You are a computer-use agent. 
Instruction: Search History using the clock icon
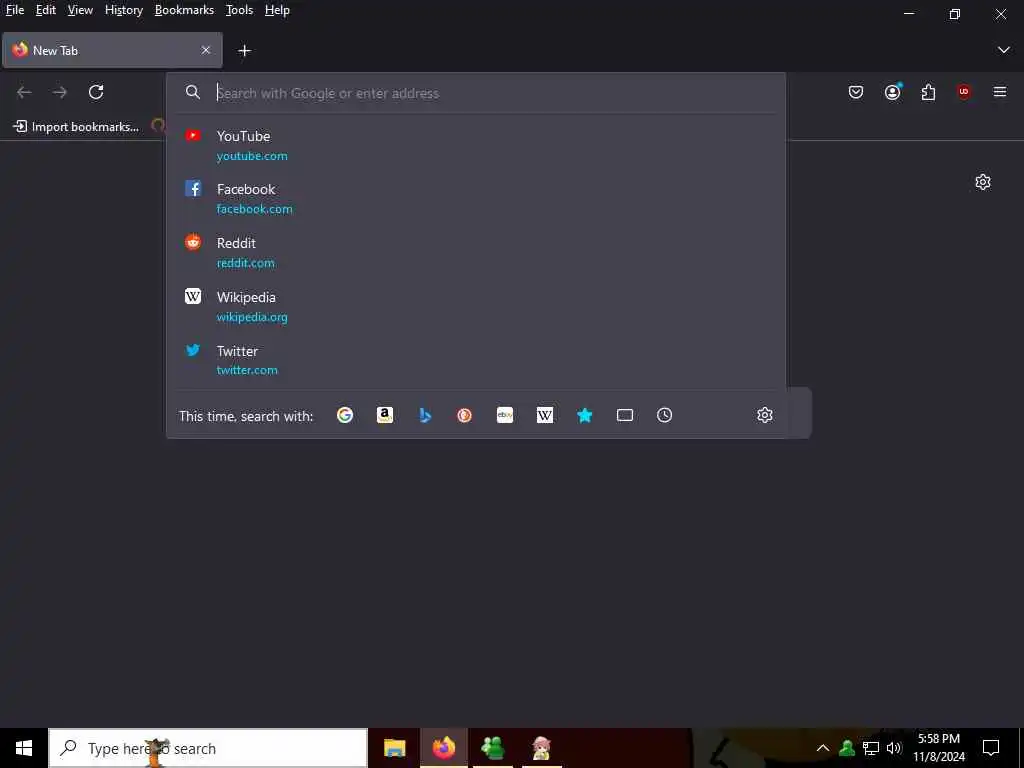click(664, 415)
